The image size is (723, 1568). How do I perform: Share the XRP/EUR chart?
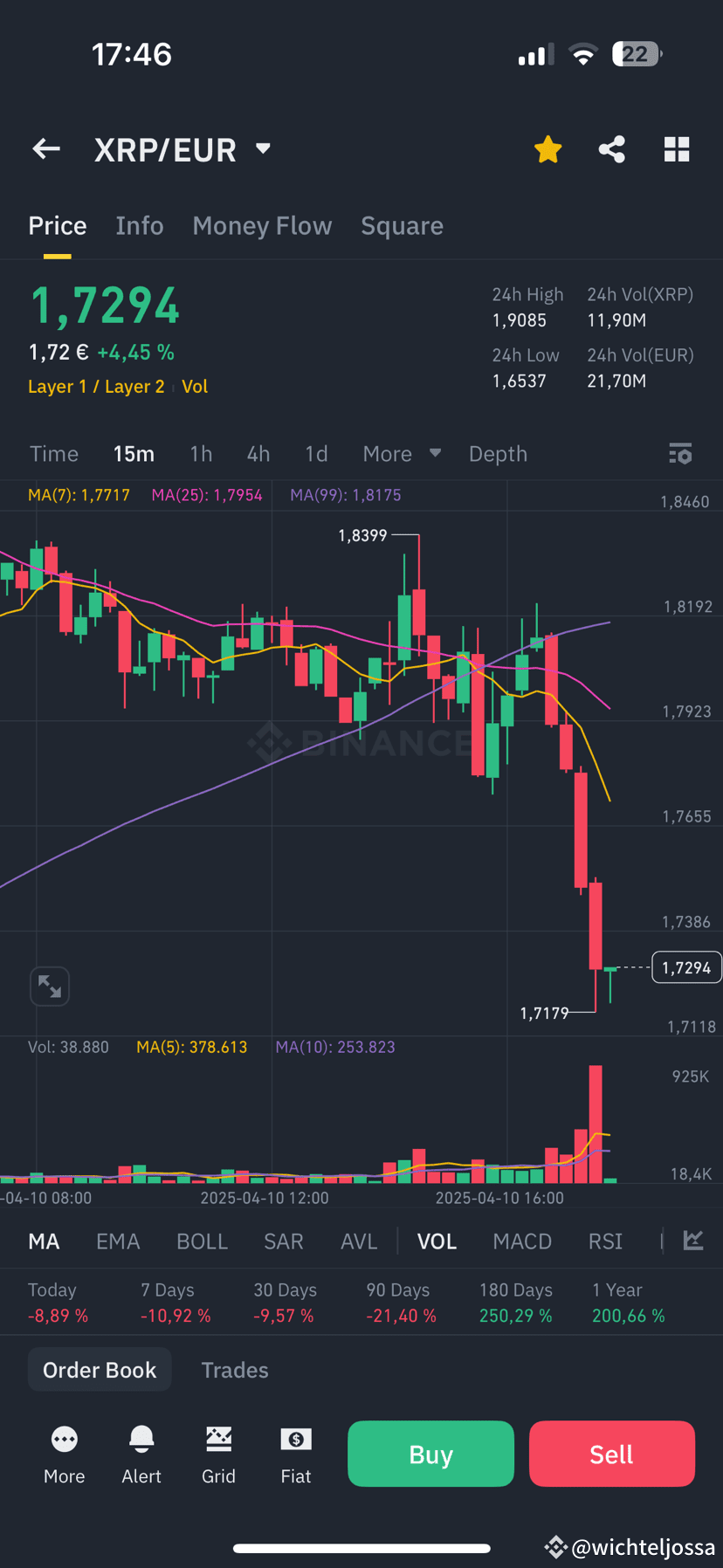611,148
